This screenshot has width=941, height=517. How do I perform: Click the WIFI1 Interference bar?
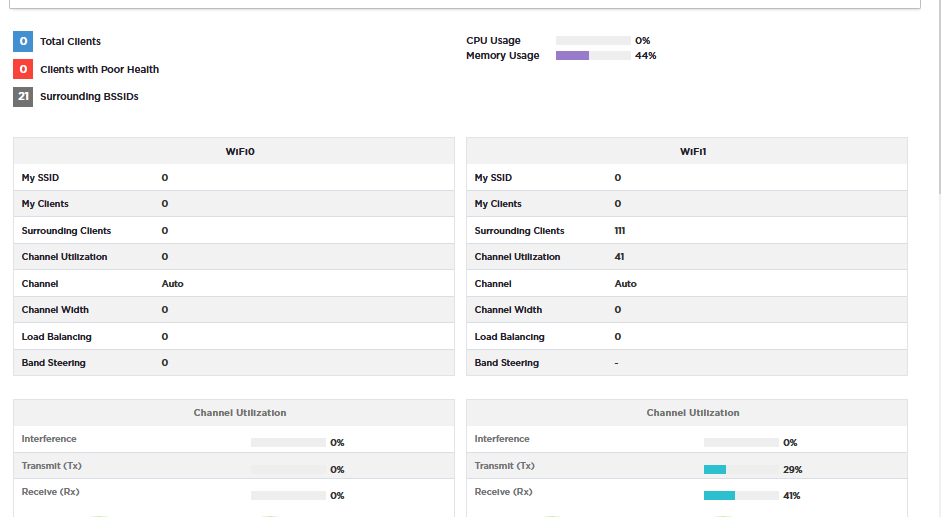point(741,443)
